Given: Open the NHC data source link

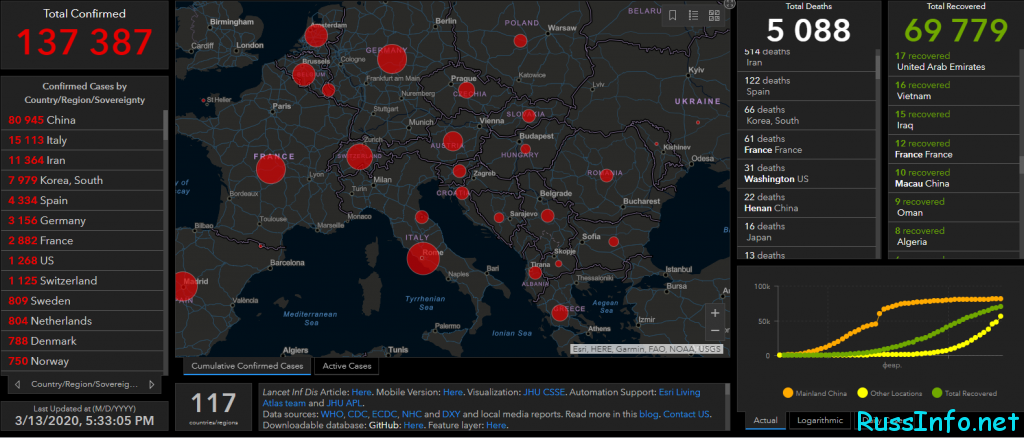Looking at the screenshot, I should coord(413,415).
